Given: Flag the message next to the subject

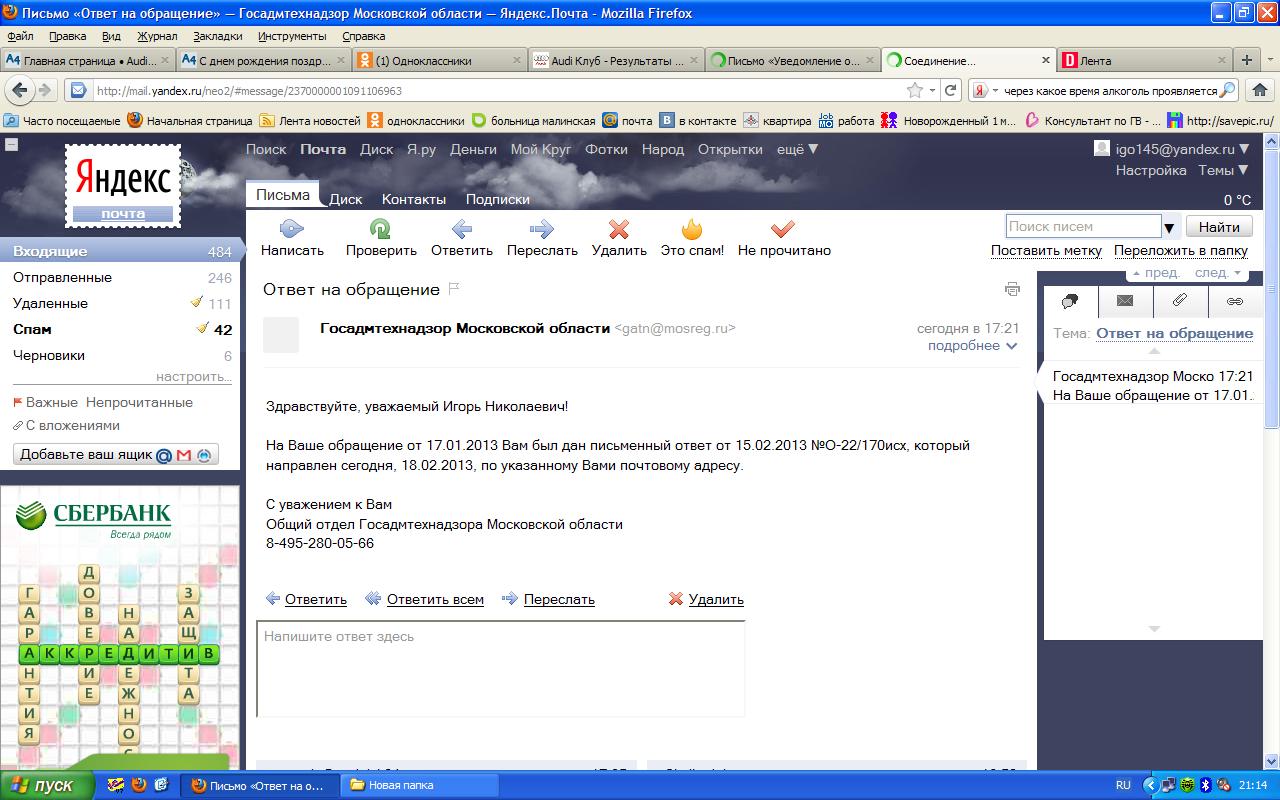Looking at the screenshot, I should pos(453,289).
